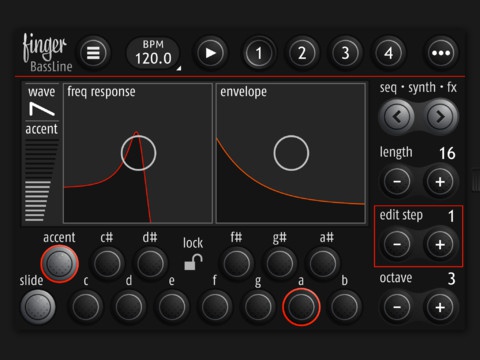
Task: Go to previous seq/synth/fx page arrow
Action: (x=397, y=117)
